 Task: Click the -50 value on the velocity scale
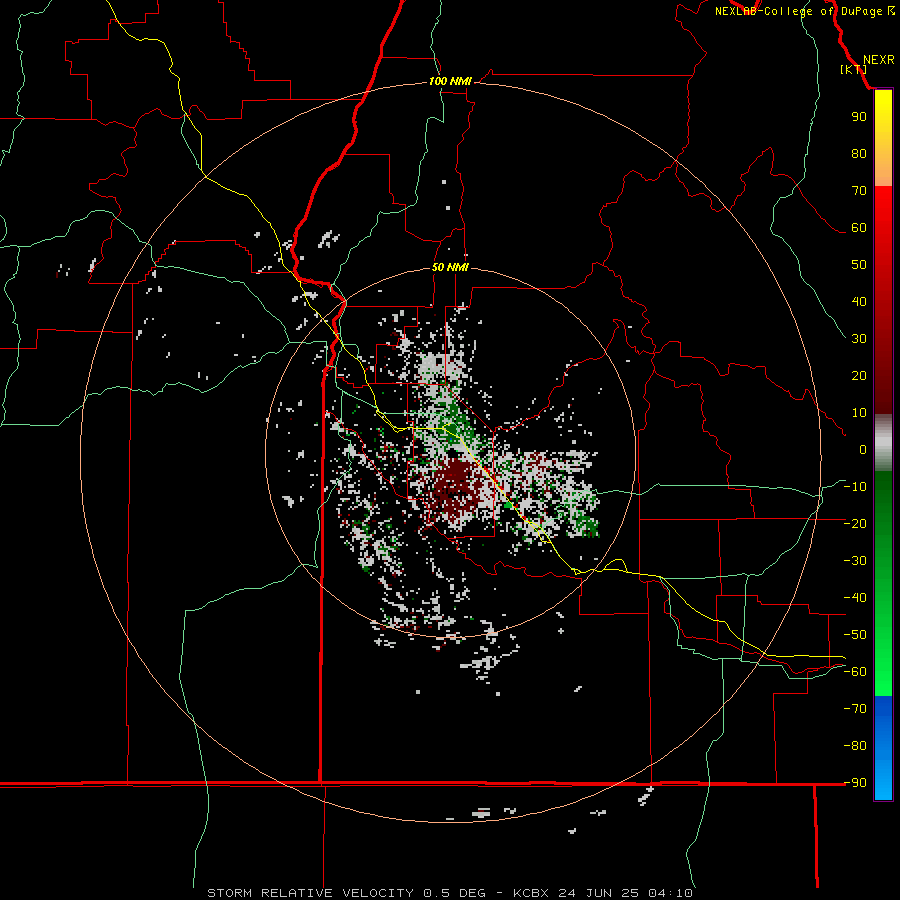coord(855,635)
